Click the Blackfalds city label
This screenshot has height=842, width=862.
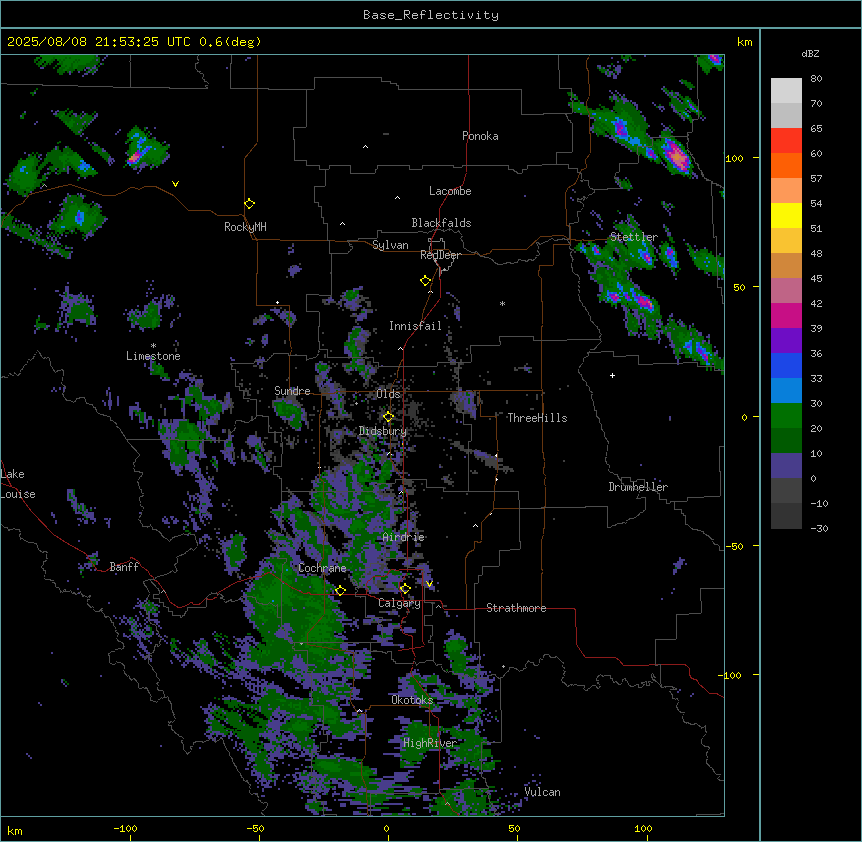(441, 223)
